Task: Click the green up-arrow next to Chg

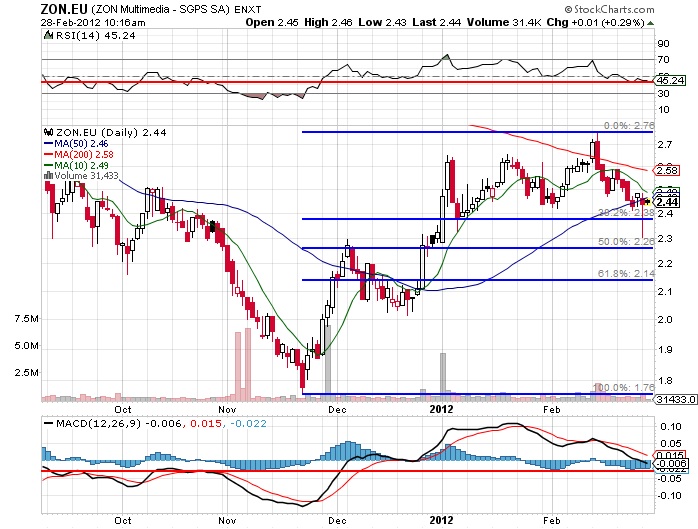Action: 650,23
